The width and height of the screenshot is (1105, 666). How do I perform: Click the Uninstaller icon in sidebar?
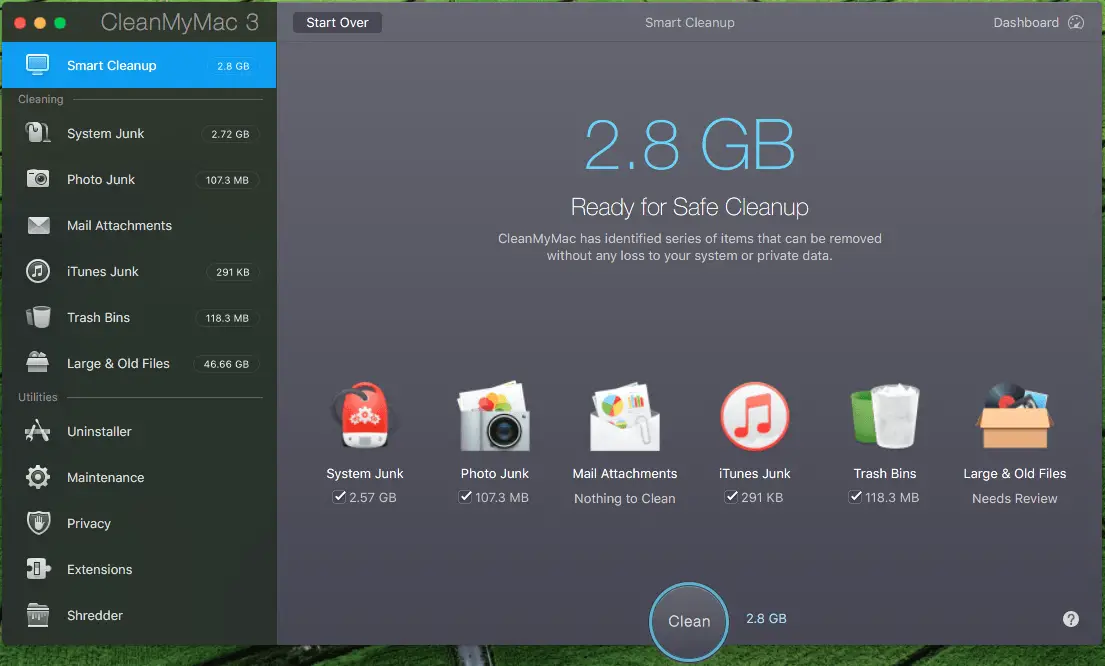37,431
